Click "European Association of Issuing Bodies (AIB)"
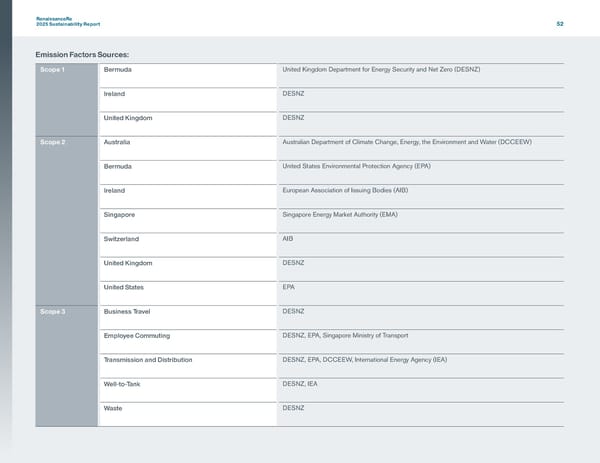 point(345,190)
